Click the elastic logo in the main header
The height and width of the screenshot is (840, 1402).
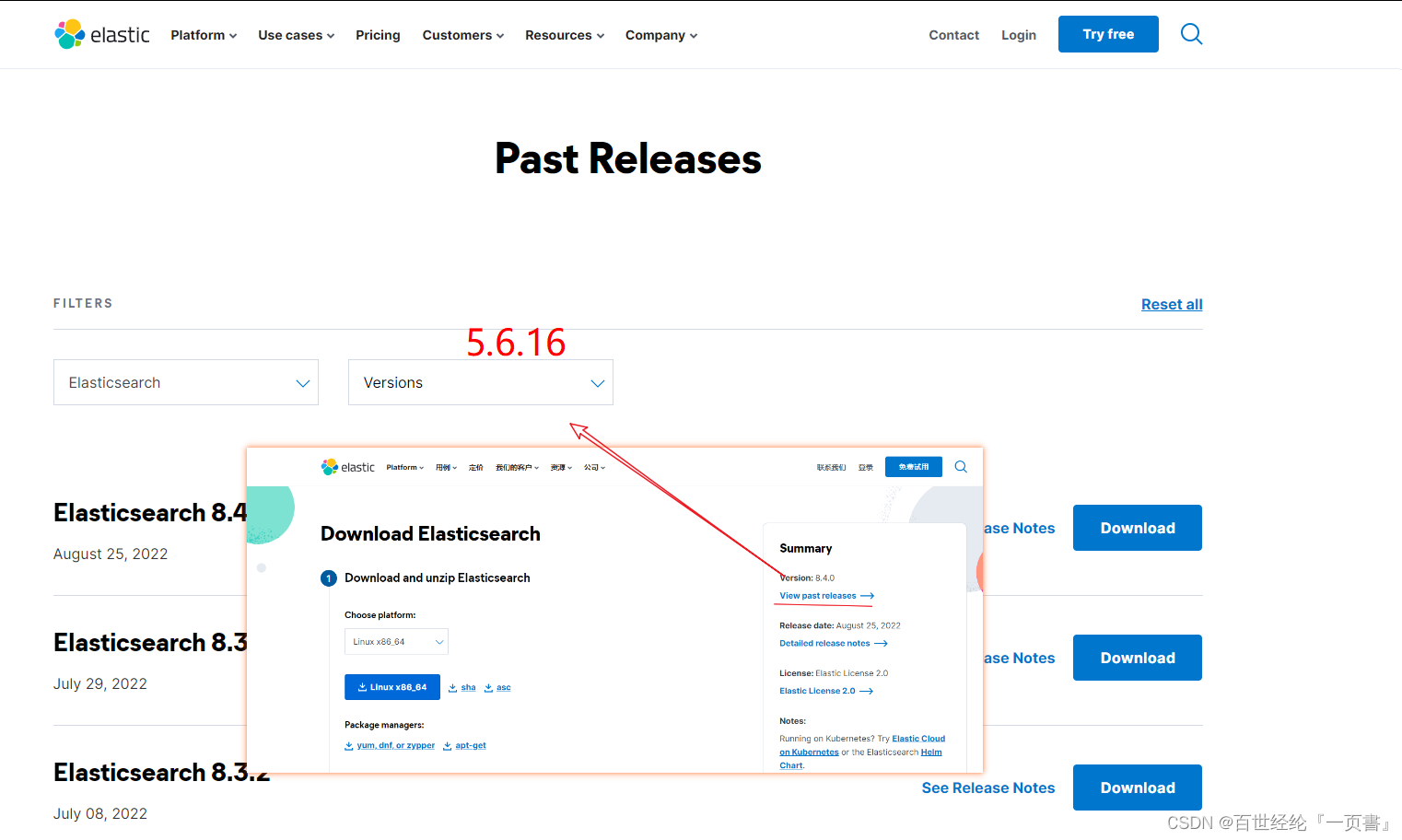[102, 35]
